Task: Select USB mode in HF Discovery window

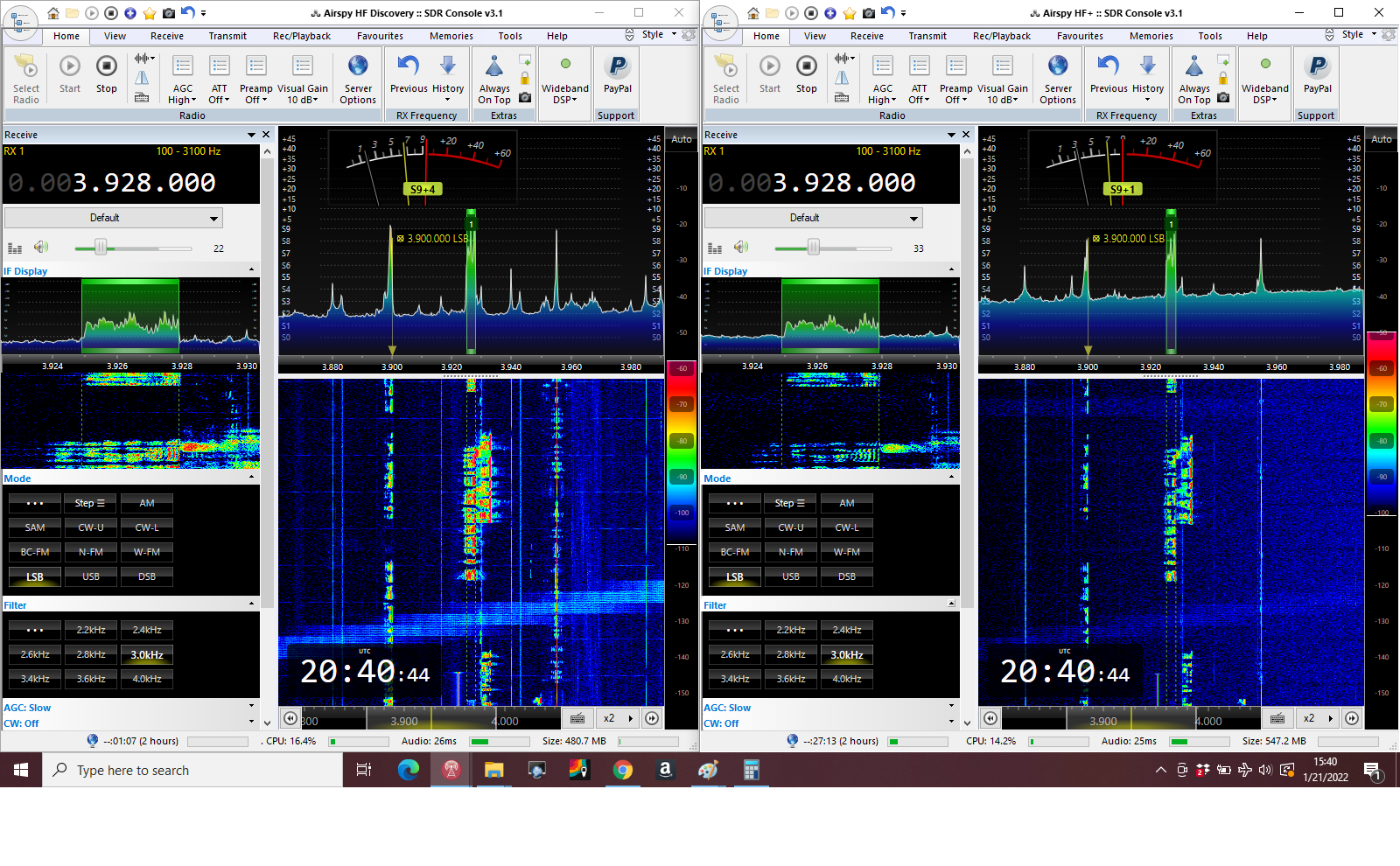Action: coord(91,576)
